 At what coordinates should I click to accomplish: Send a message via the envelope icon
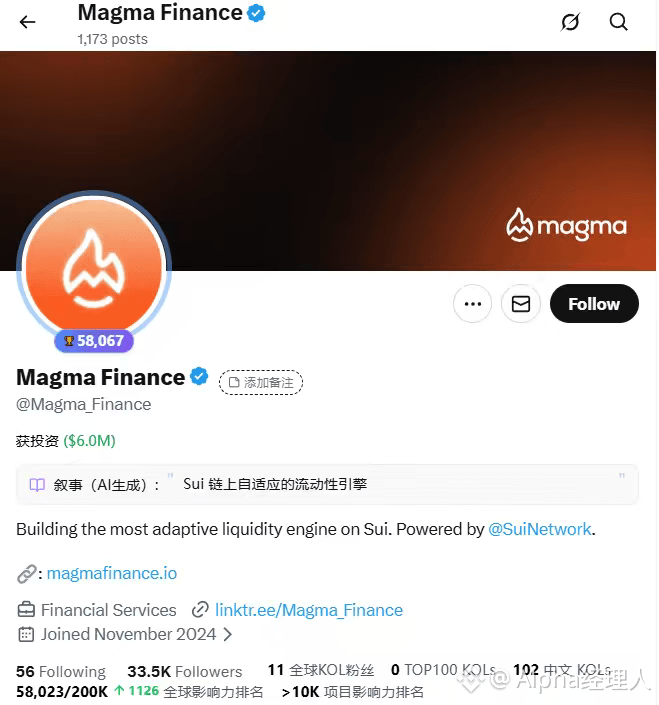click(x=521, y=303)
